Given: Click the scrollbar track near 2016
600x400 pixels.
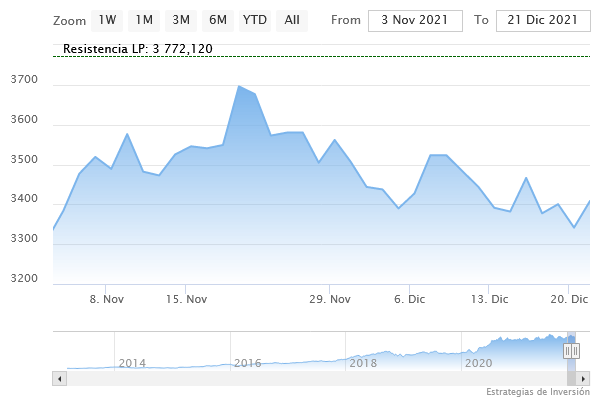Looking at the screenshot, I should [247, 379].
